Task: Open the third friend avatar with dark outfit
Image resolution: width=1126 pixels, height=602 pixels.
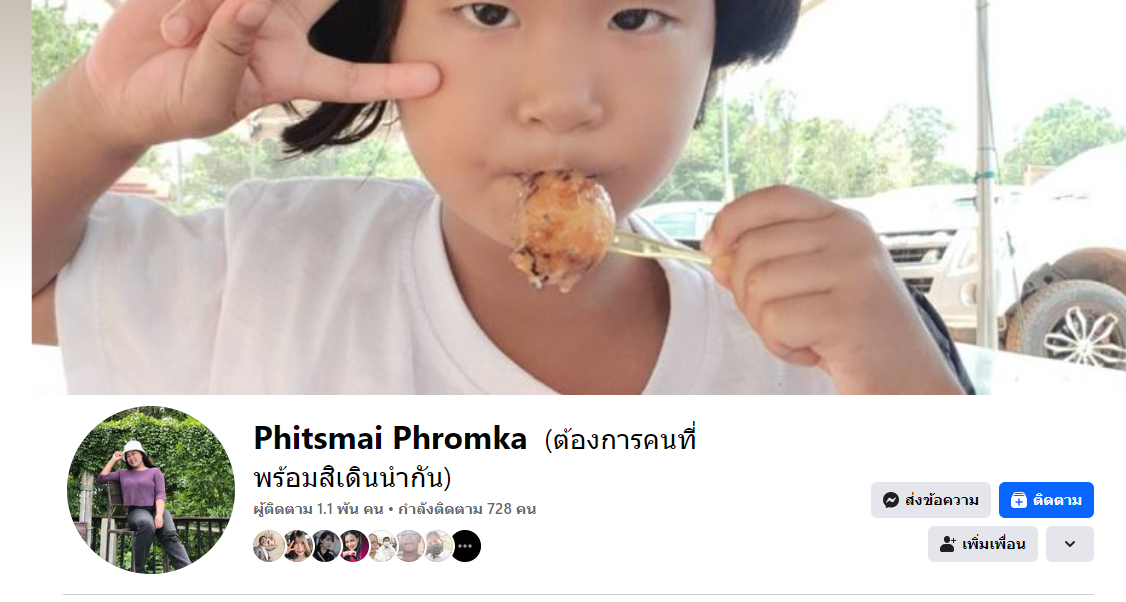Action: [x=325, y=546]
